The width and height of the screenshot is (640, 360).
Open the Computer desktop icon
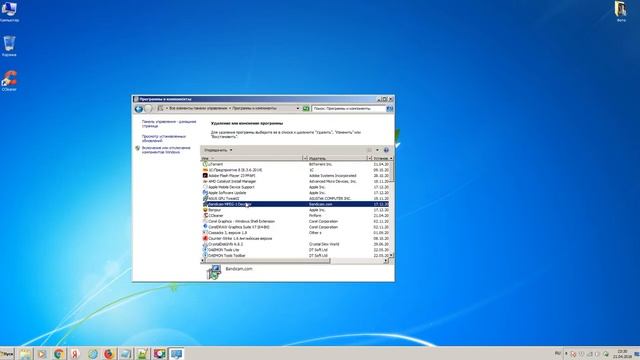pos(9,11)
